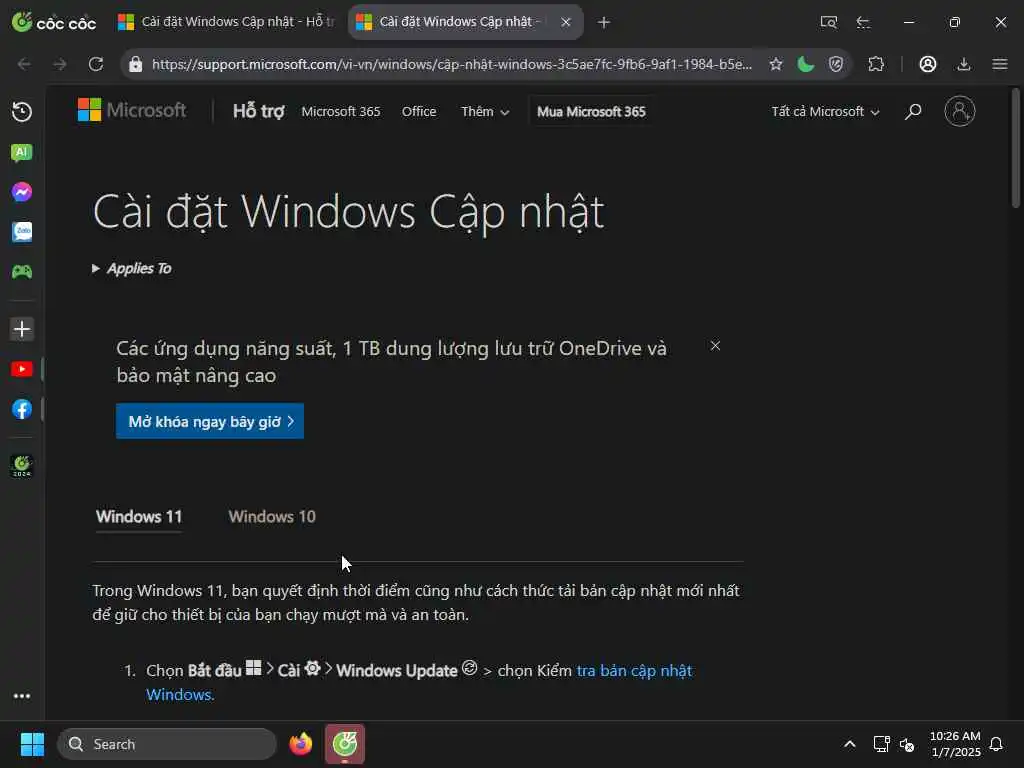
Task: Close the active browser tab
Action: click(566, 22)
